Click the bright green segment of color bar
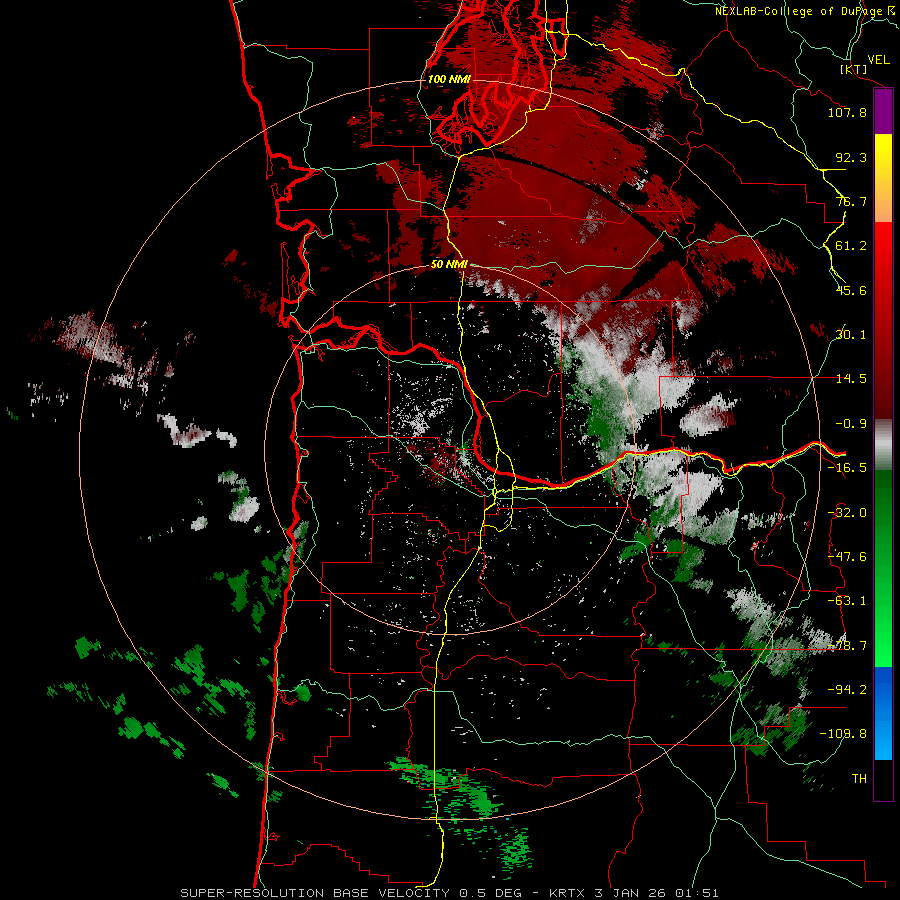This screenshot has width=900, height=900. (x=883, y=568)
